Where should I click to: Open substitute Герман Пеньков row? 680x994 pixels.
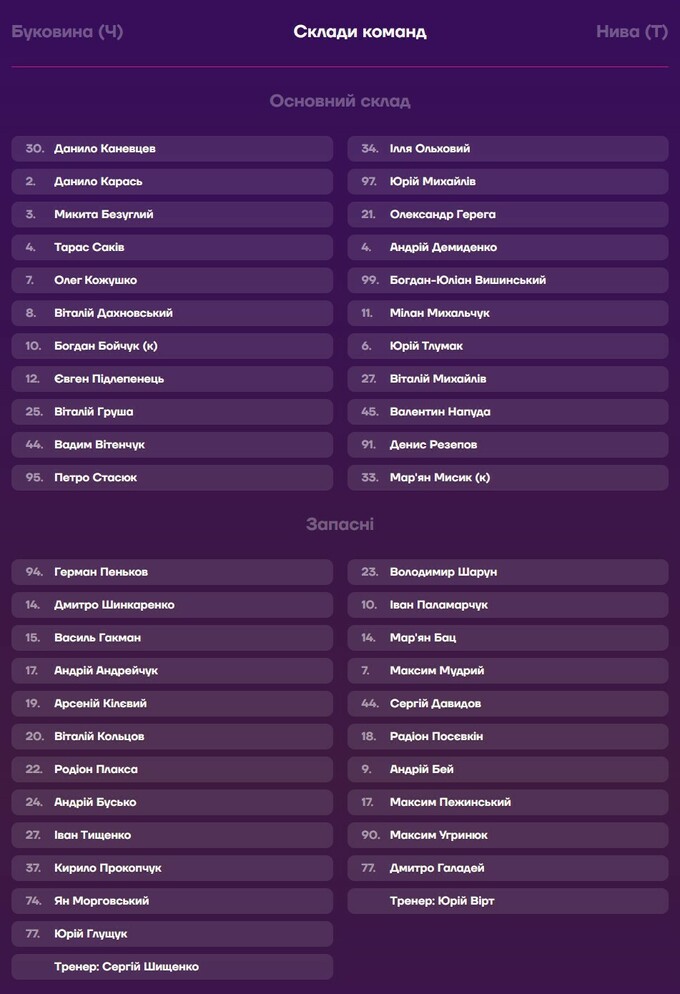[172, 572]
